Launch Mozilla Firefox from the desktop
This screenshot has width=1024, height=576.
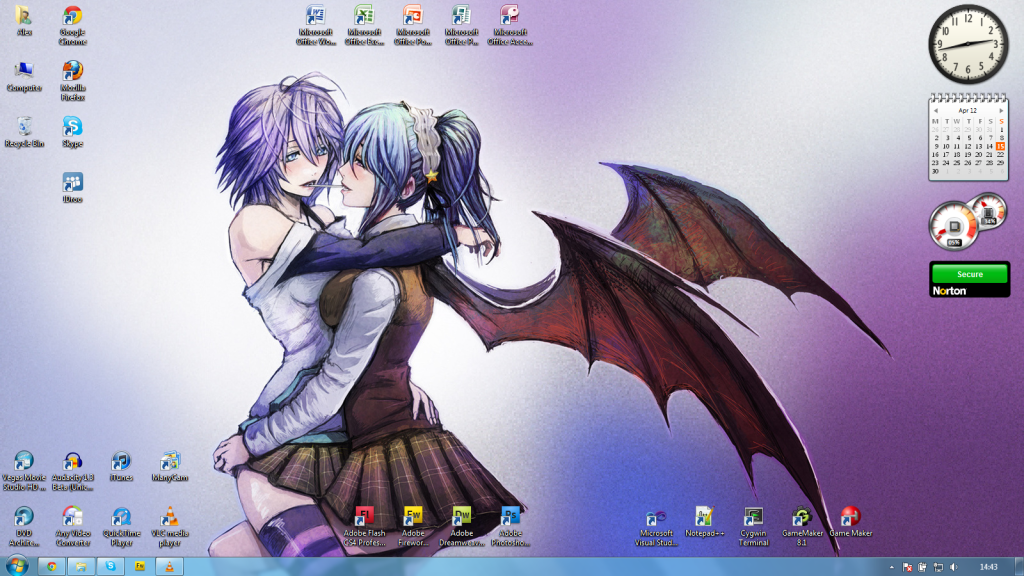72,81
